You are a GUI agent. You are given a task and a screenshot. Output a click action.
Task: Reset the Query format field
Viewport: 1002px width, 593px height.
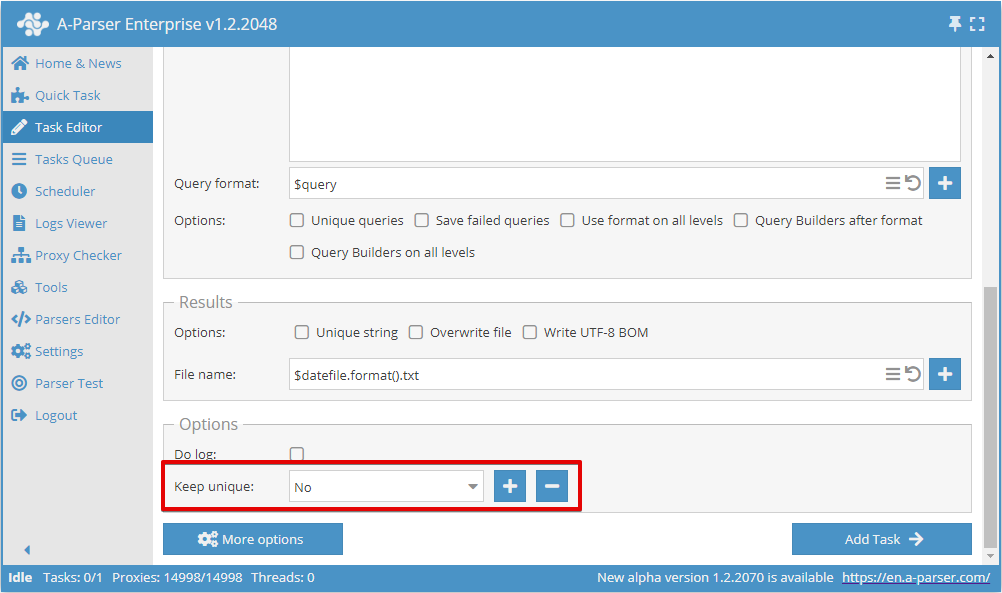click(912, 183)
